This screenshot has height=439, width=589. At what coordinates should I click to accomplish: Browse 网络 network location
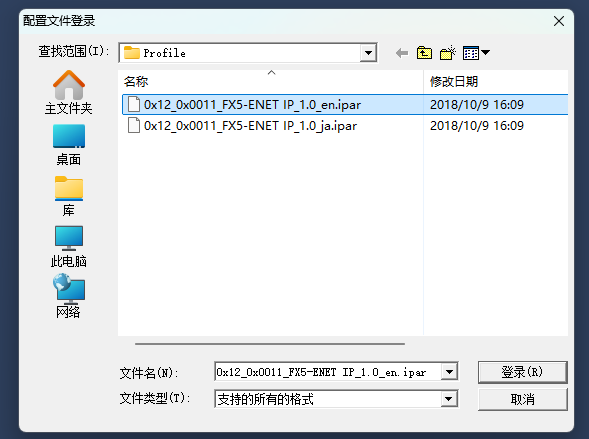[68, 296]
